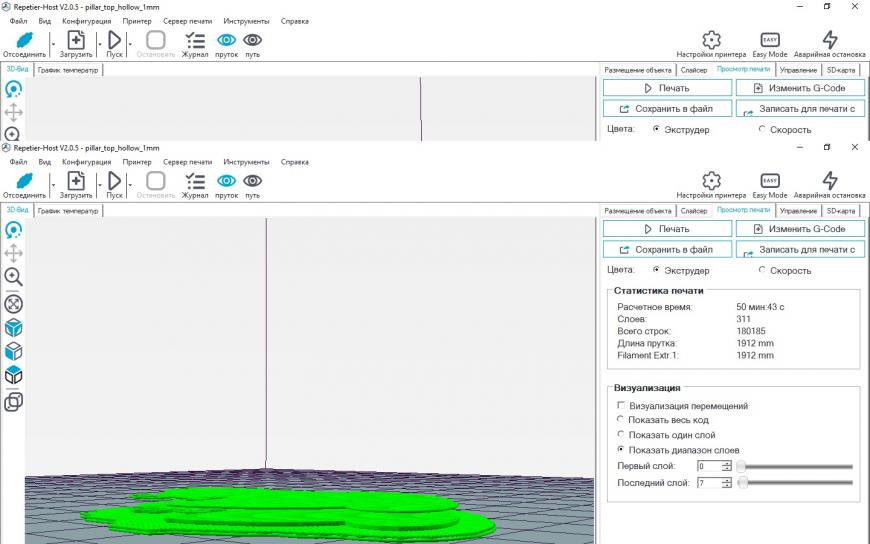Click the third cube view icon
The width and height of the screenshot is (870, 544).
[13, 375]
